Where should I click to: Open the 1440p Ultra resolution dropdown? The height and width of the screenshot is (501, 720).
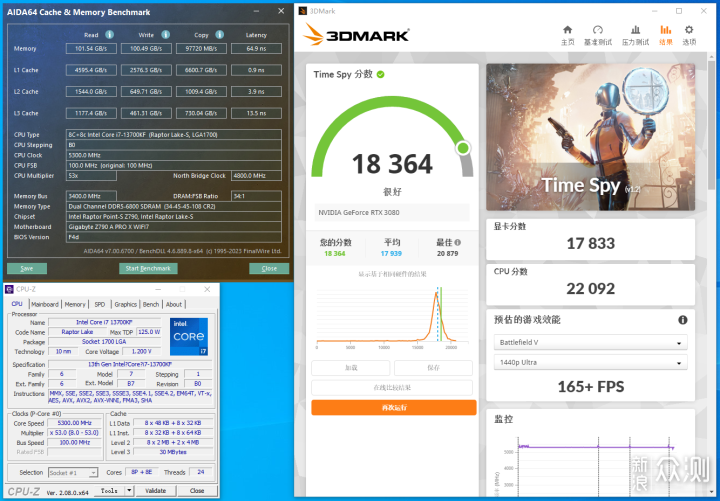coord(591,362)
